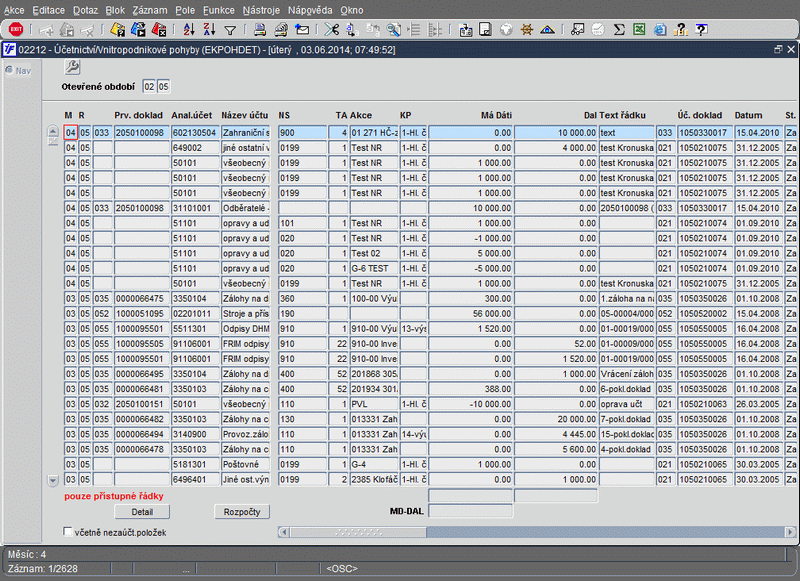Click the Sigma sum toolbar icon
Screen dimensions: 800x581
click(x=619, y=30)
